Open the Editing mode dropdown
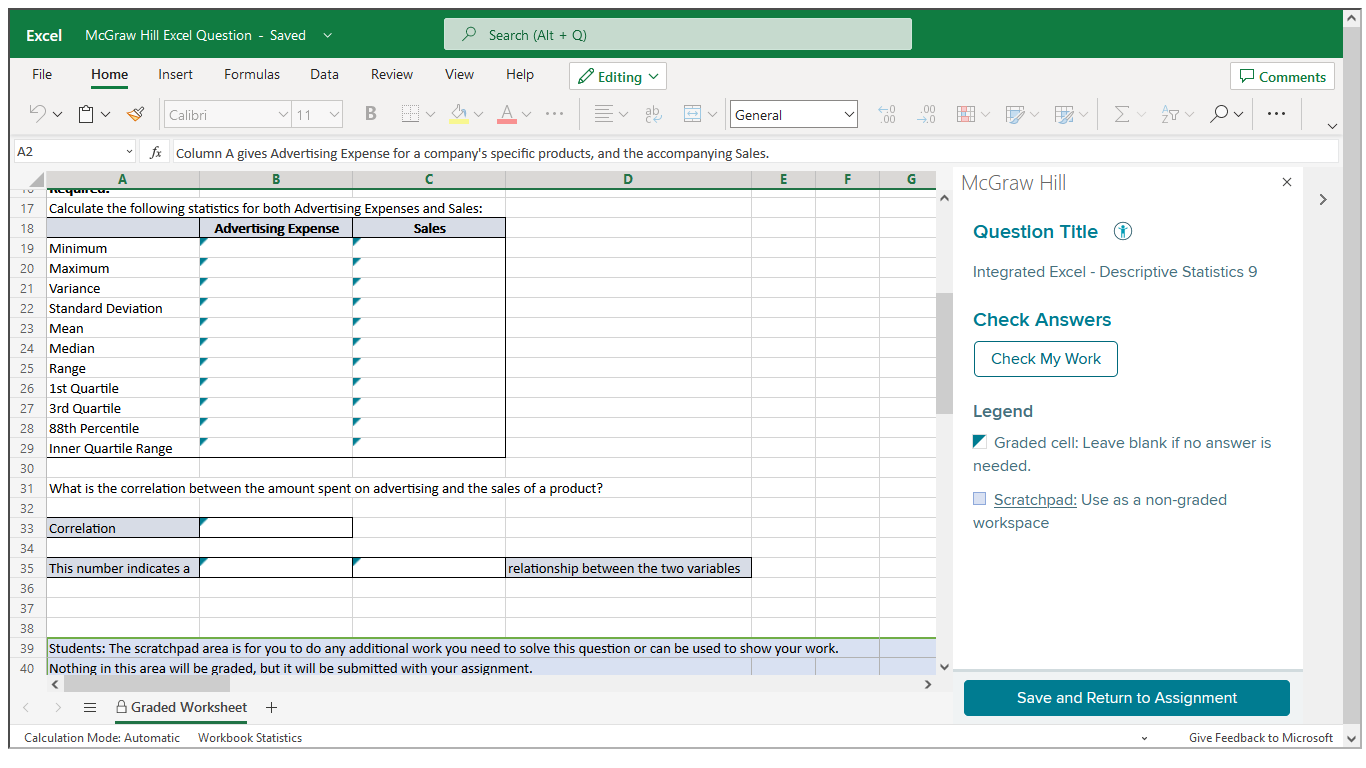The height and width of the screenshot is (768, 1366). click(x=617, y=75)
